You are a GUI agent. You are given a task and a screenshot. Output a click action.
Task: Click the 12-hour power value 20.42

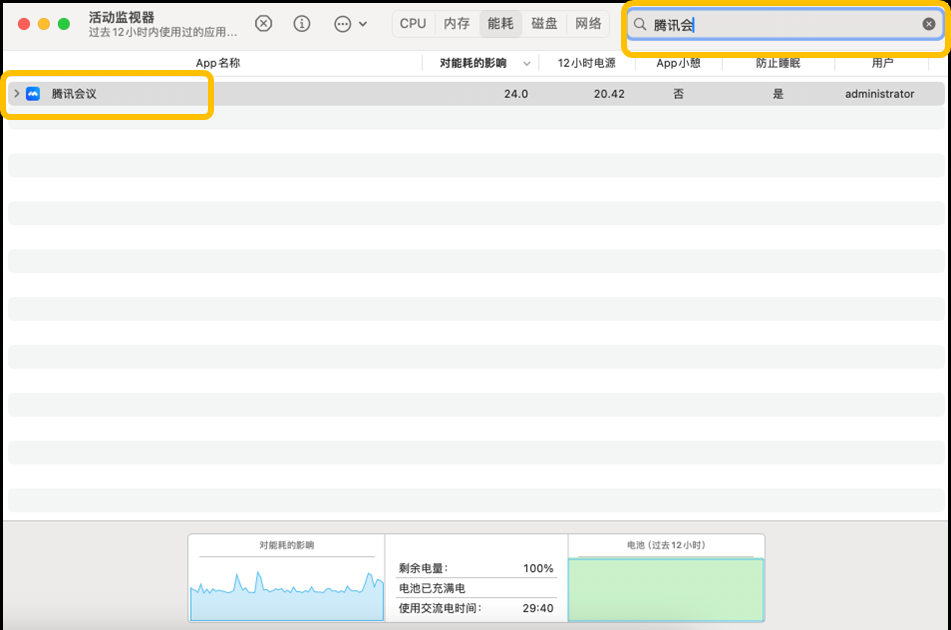pyautogui.click(x=609, y=94)
